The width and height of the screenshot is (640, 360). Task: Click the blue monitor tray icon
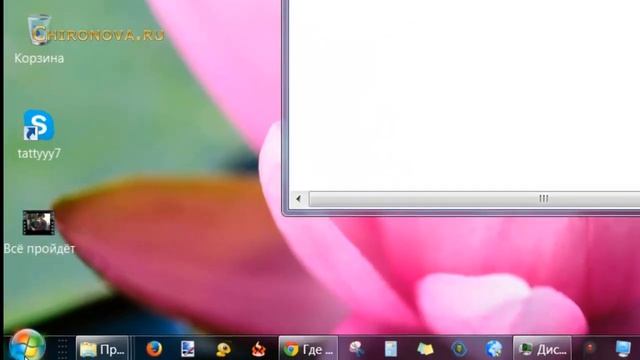(623, 349)
